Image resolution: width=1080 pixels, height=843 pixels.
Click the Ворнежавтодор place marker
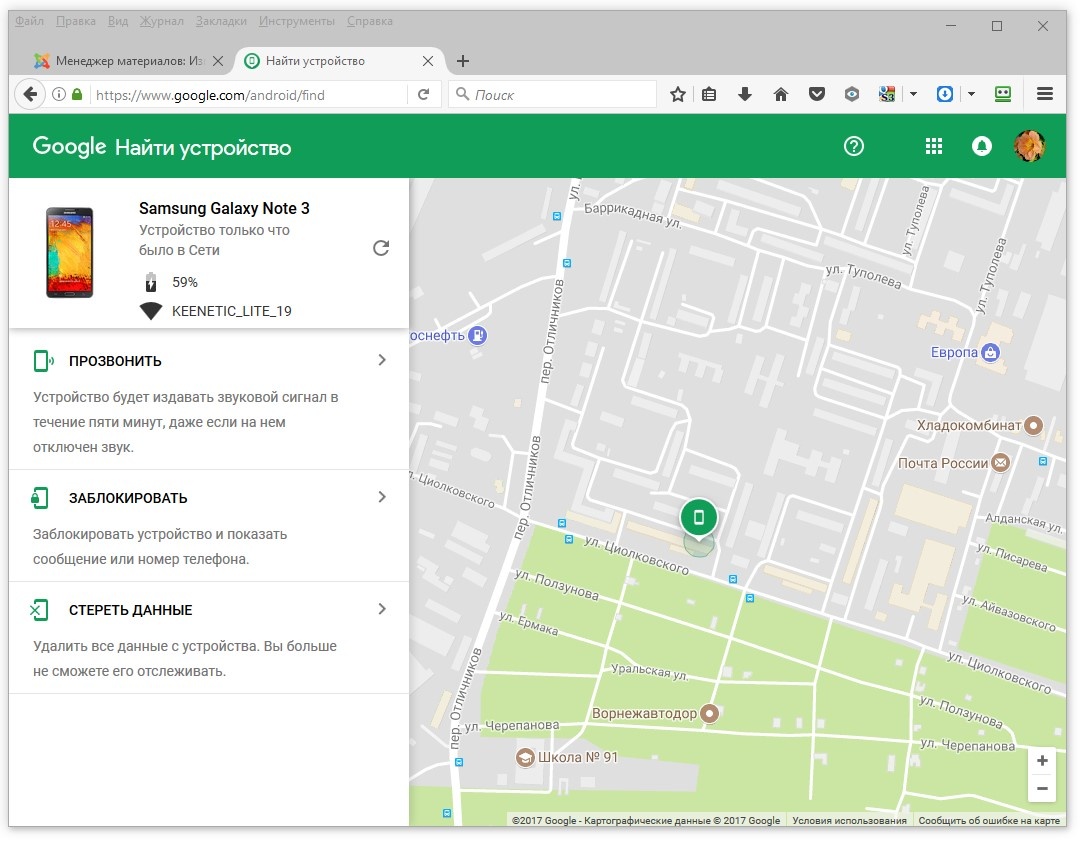709,714
